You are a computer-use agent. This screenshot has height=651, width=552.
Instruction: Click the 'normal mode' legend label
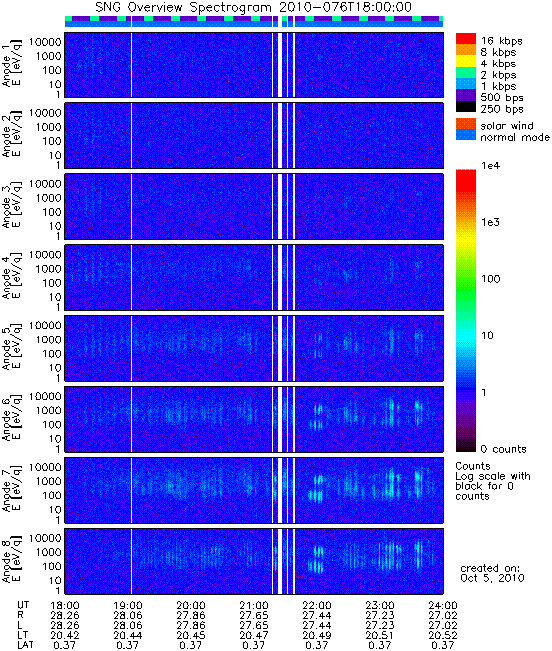coord(515,137)
